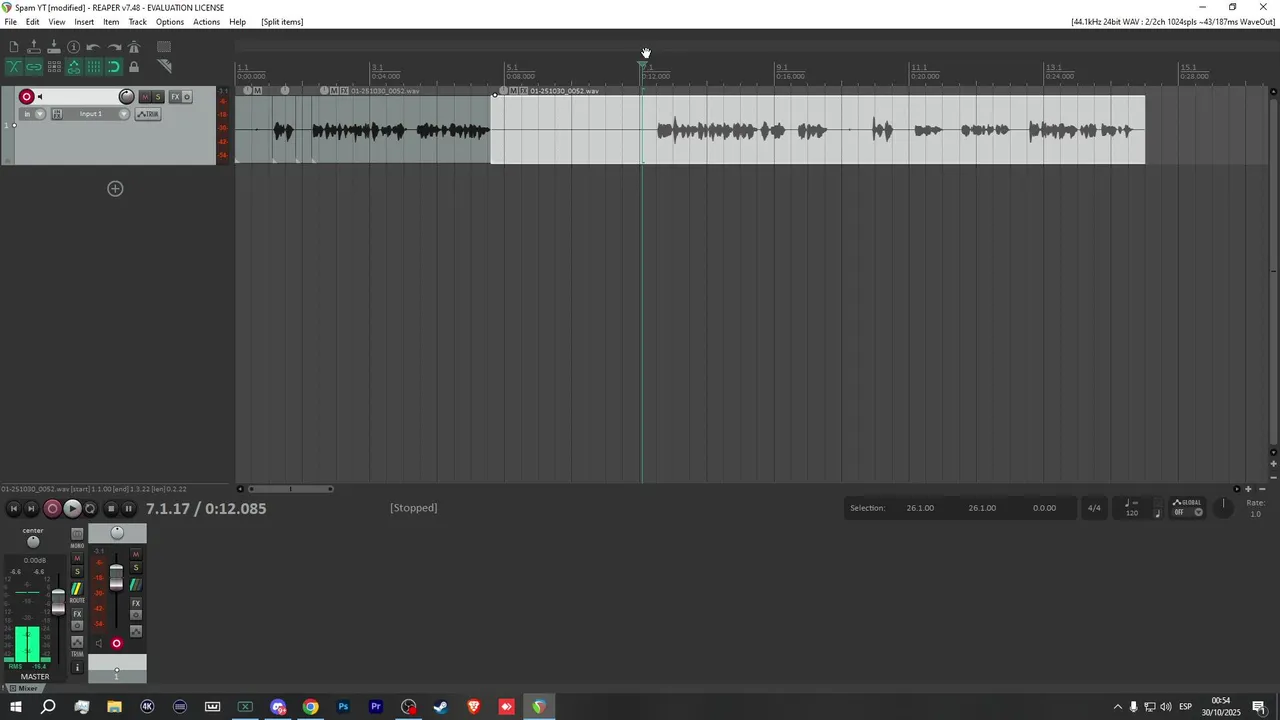Viewport: 1280px width, 720px height.
Task: Open record mode 'in' dropdown
Action: coord(33,114)
